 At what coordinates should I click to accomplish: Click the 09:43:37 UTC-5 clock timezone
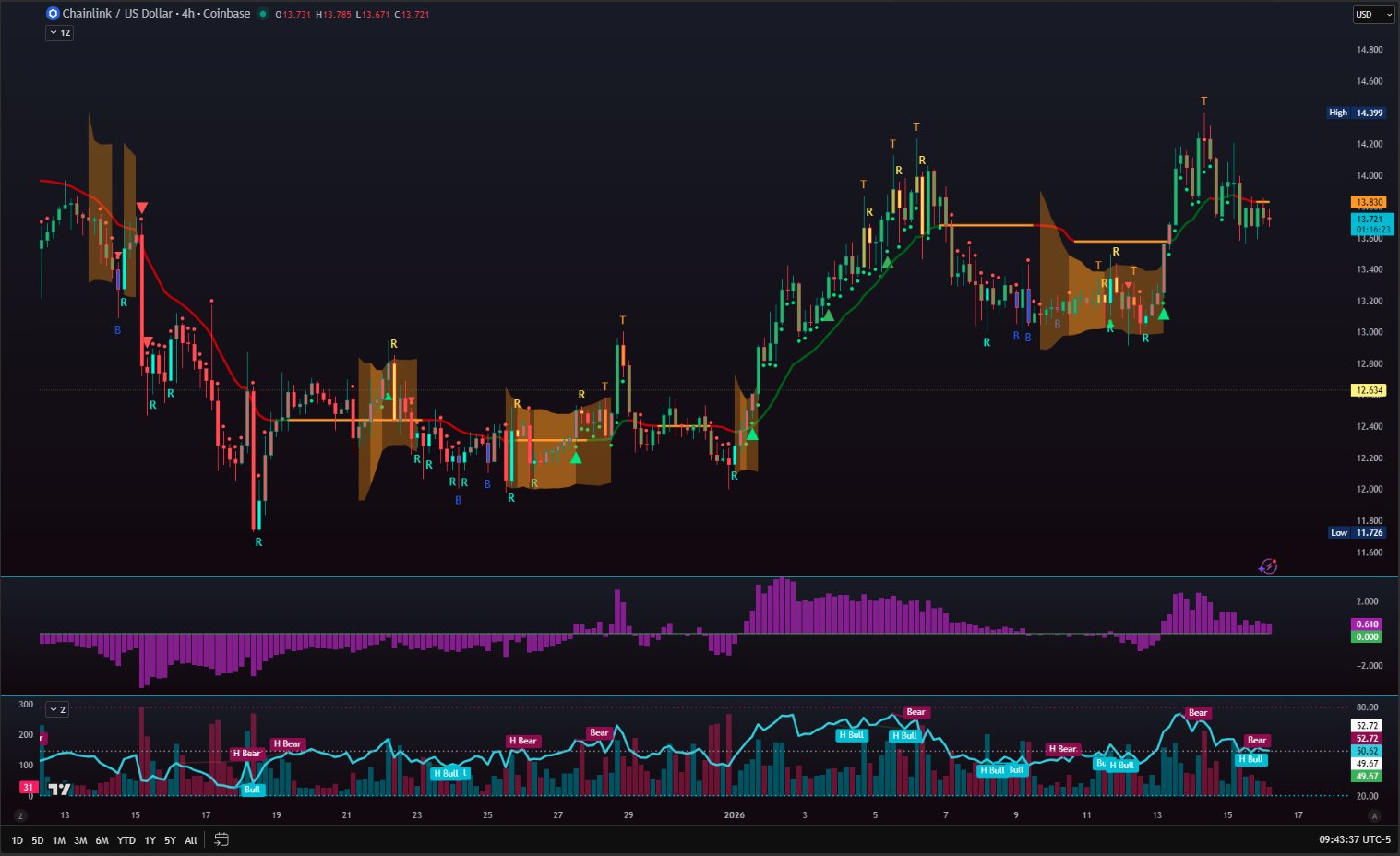pos(1354,839)
